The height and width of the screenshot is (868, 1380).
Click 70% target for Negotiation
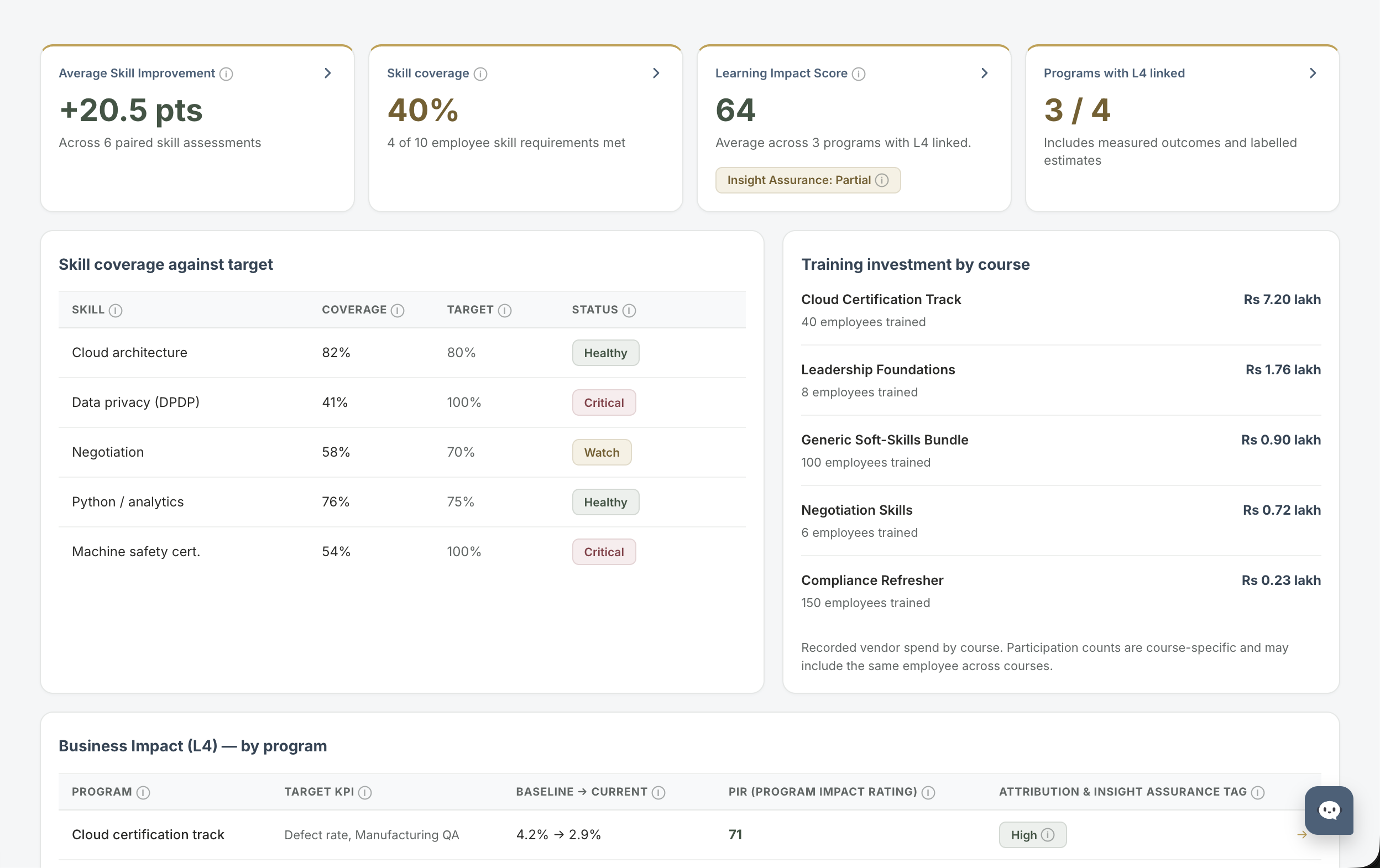pyautogui.click(x=461, y=452)
